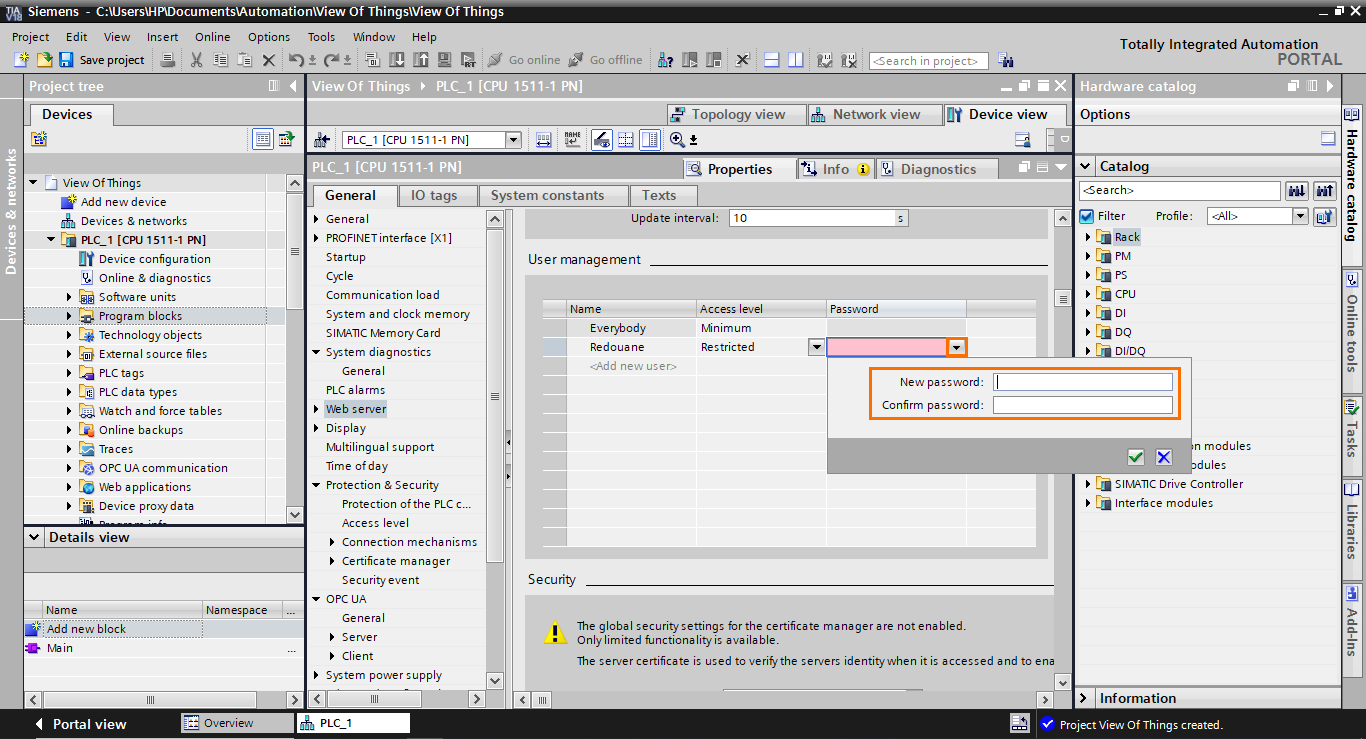Click the Download to device icon
Screen dimensions: 1366x739
pyautogui.click(x=397, y=60)
